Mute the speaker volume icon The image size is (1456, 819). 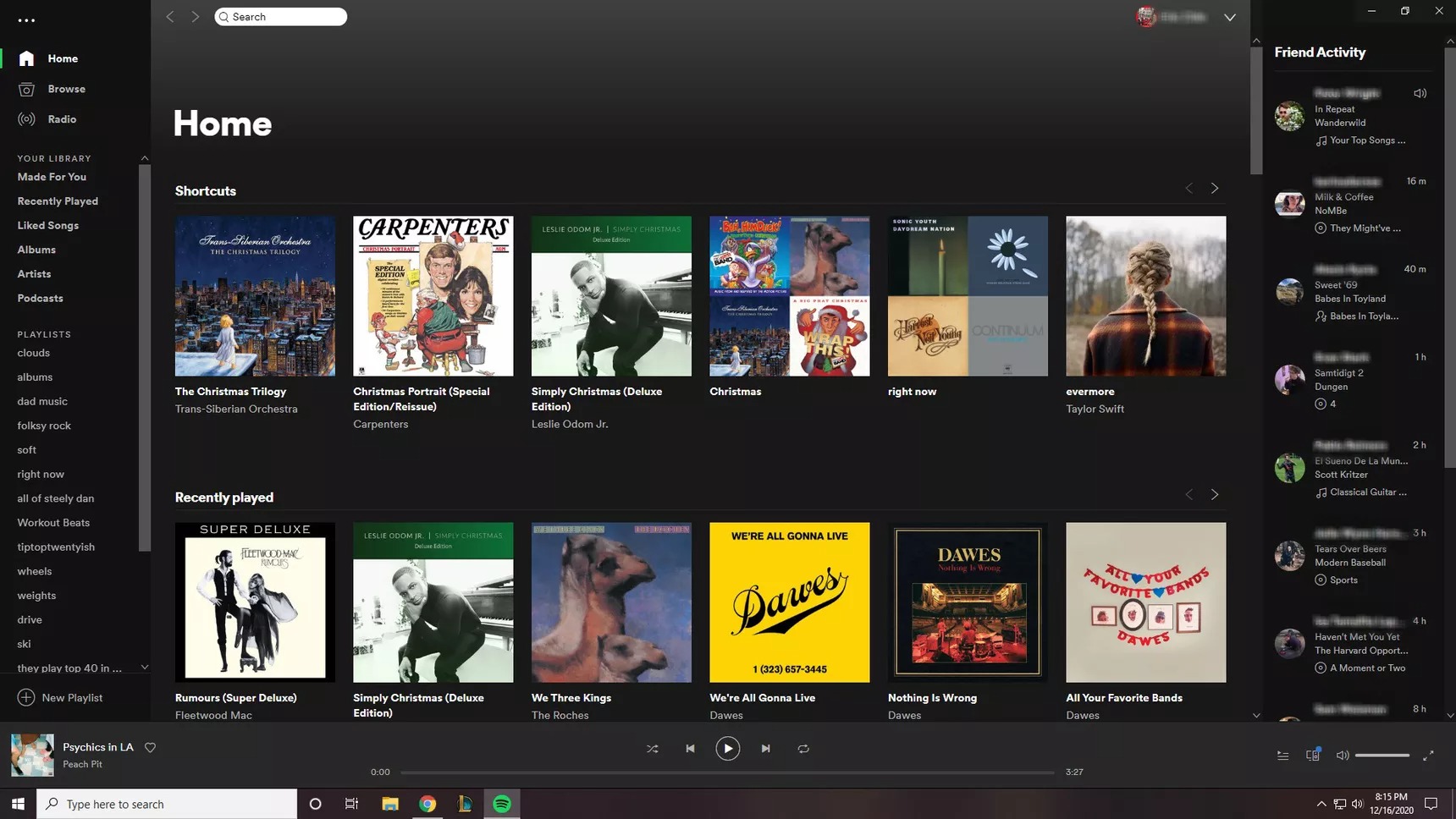tap(1343, 755)
